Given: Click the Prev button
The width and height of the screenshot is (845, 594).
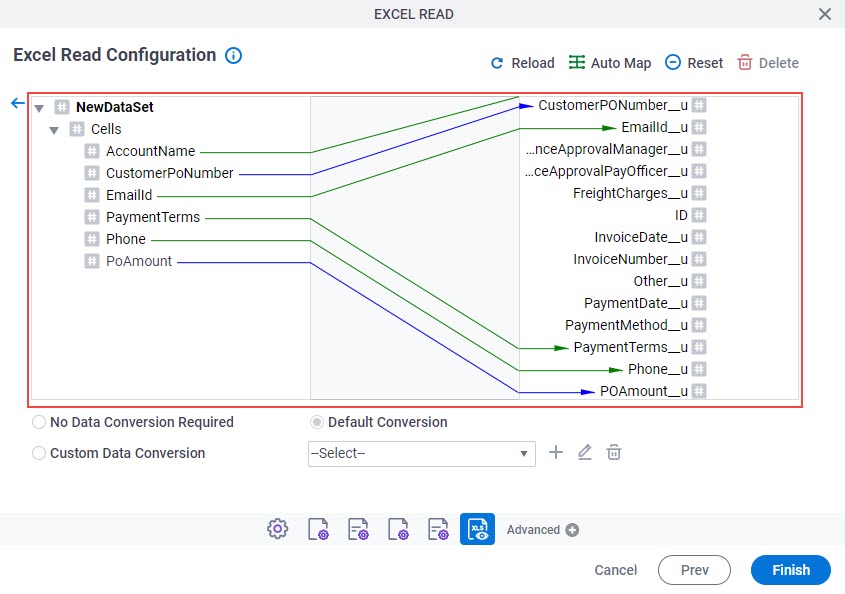Looking at the screenshot, I should [694, 570].
